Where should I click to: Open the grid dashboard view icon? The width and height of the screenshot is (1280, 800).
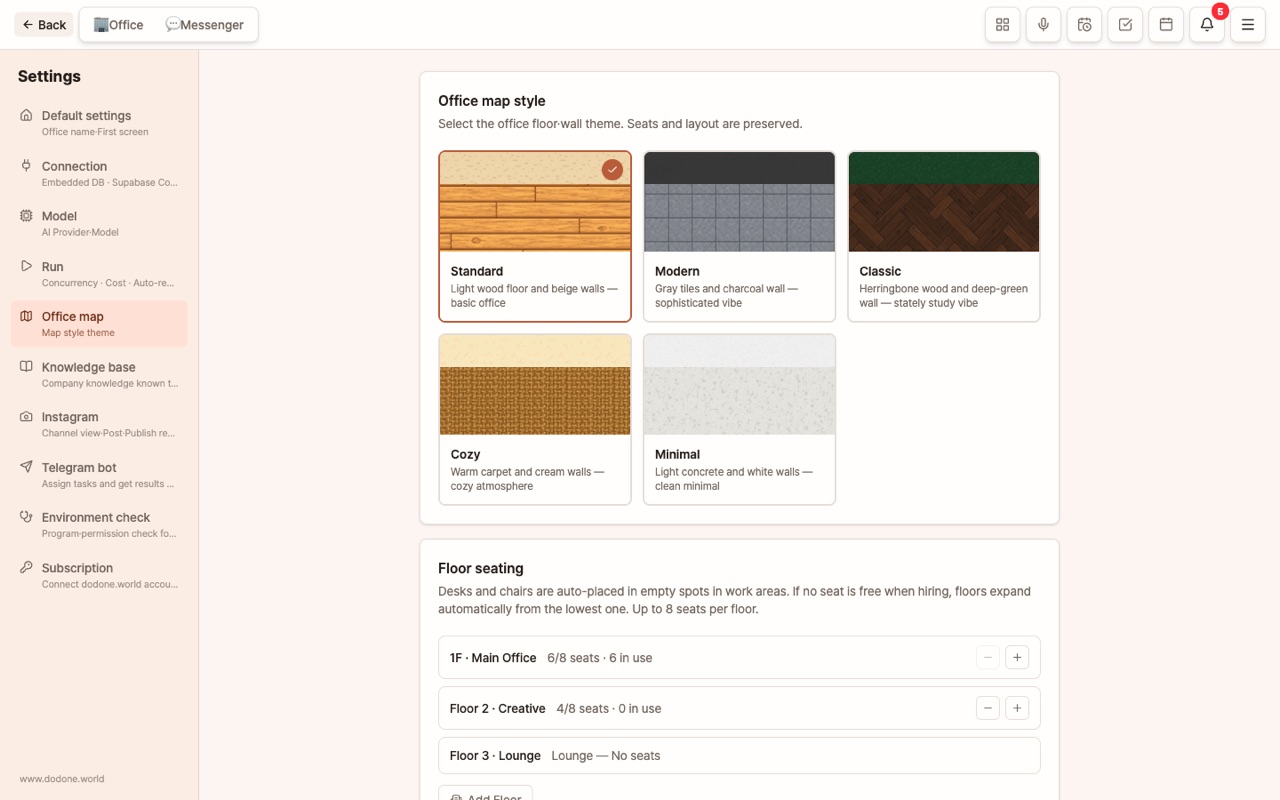pyautogui.click(x=1002, y=25)
